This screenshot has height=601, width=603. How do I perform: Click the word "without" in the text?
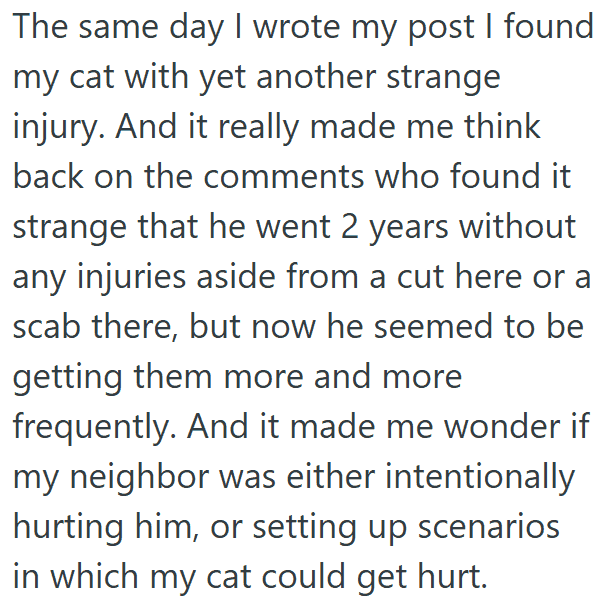pos(516,228)
